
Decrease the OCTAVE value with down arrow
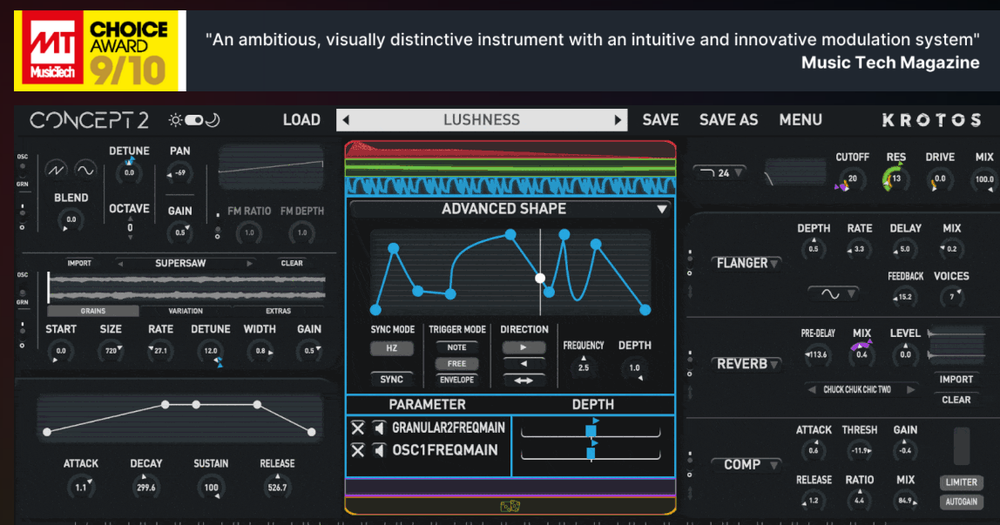(130, 237)
